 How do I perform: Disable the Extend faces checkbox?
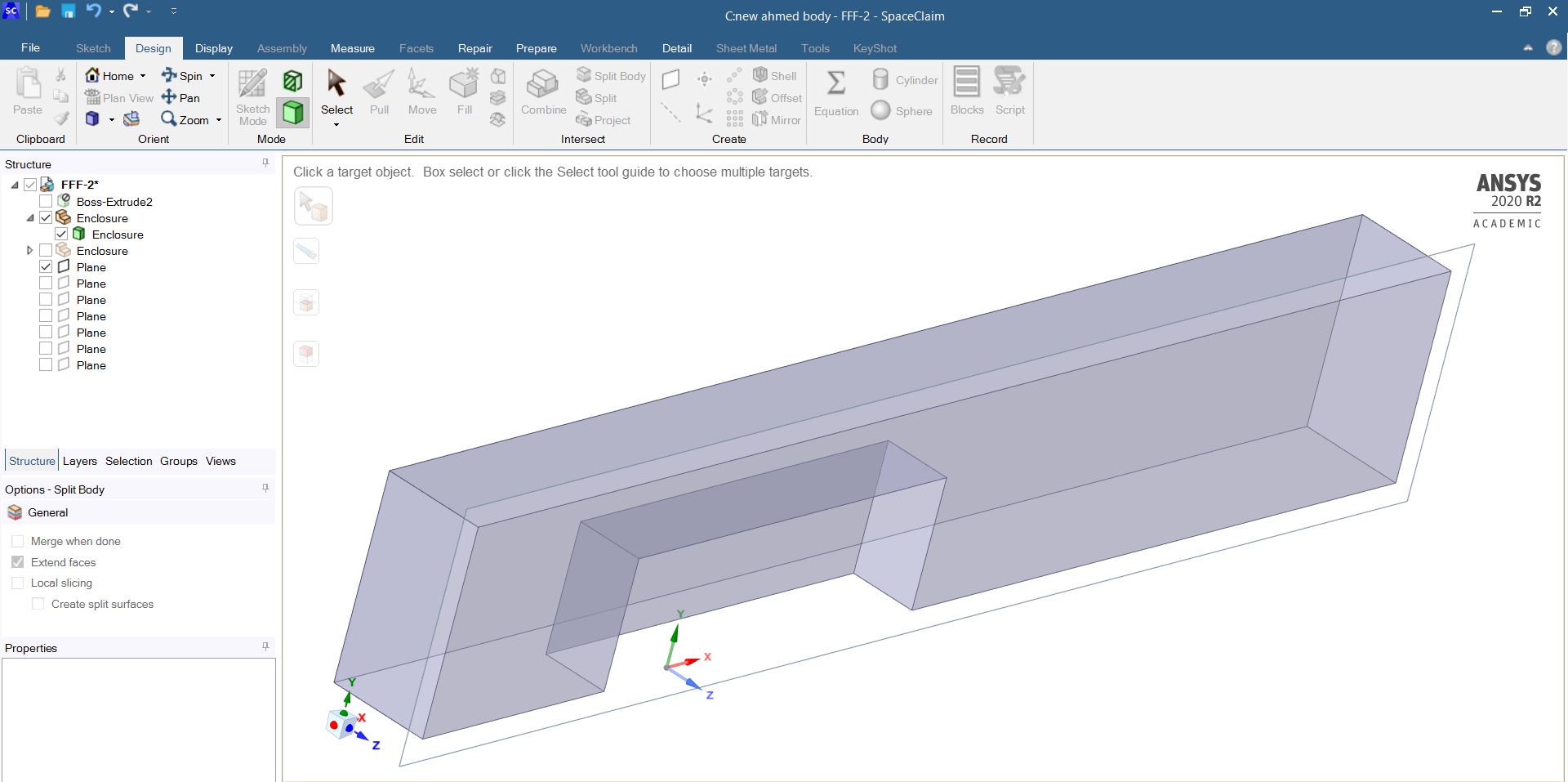[18, 562]
